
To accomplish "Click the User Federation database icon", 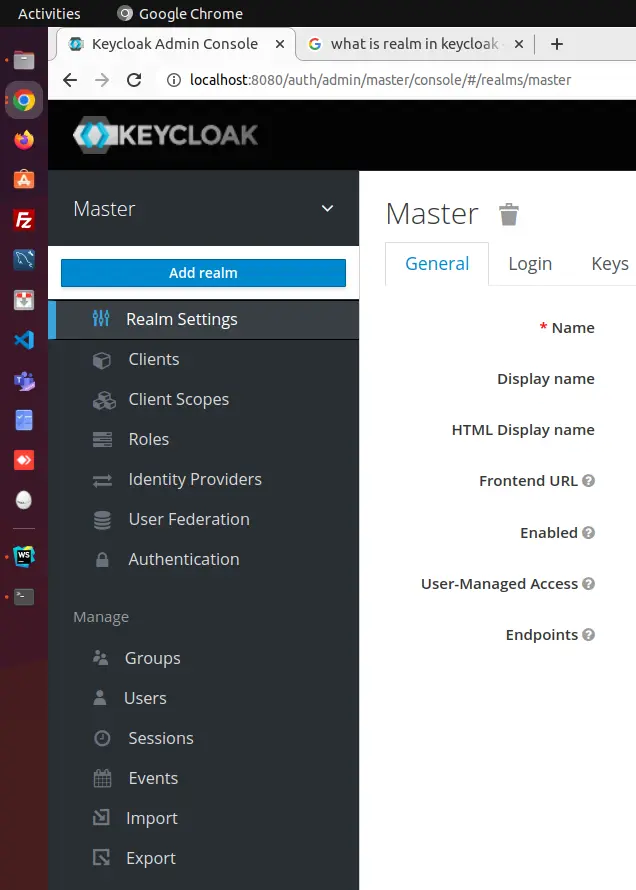I will [102, 520].
